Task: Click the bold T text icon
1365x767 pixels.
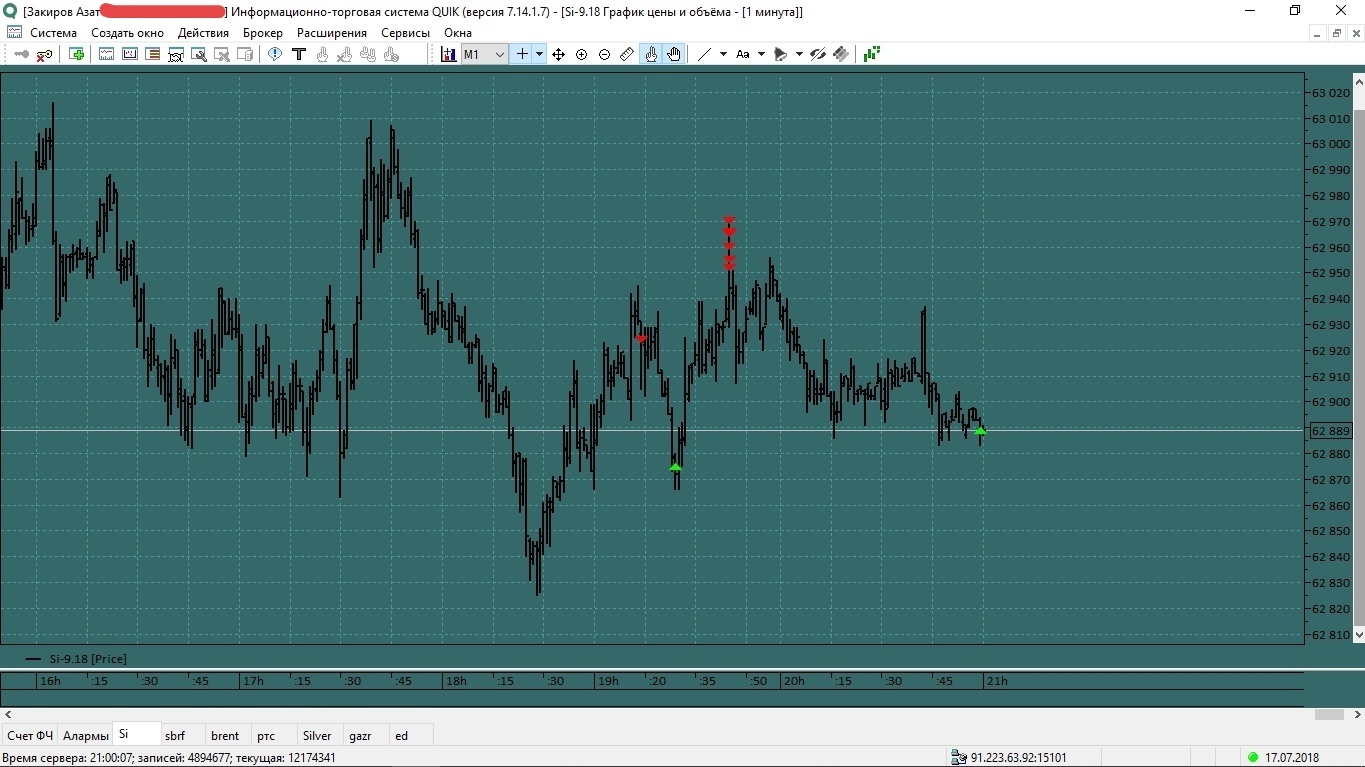Action: [298, 54]
